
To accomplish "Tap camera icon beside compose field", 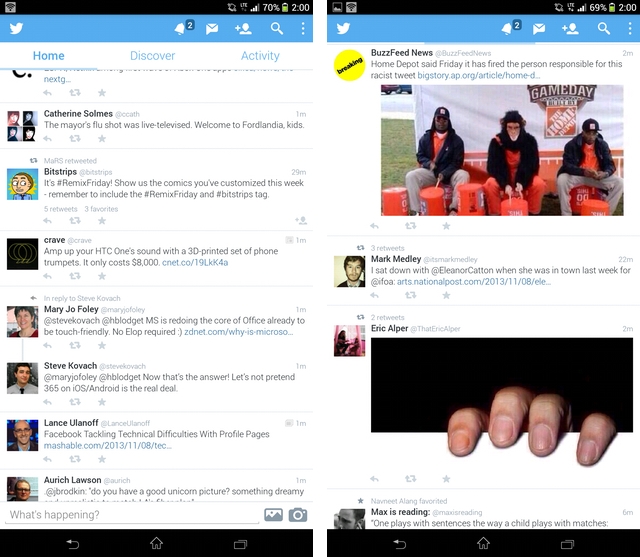I will [298, 515].
